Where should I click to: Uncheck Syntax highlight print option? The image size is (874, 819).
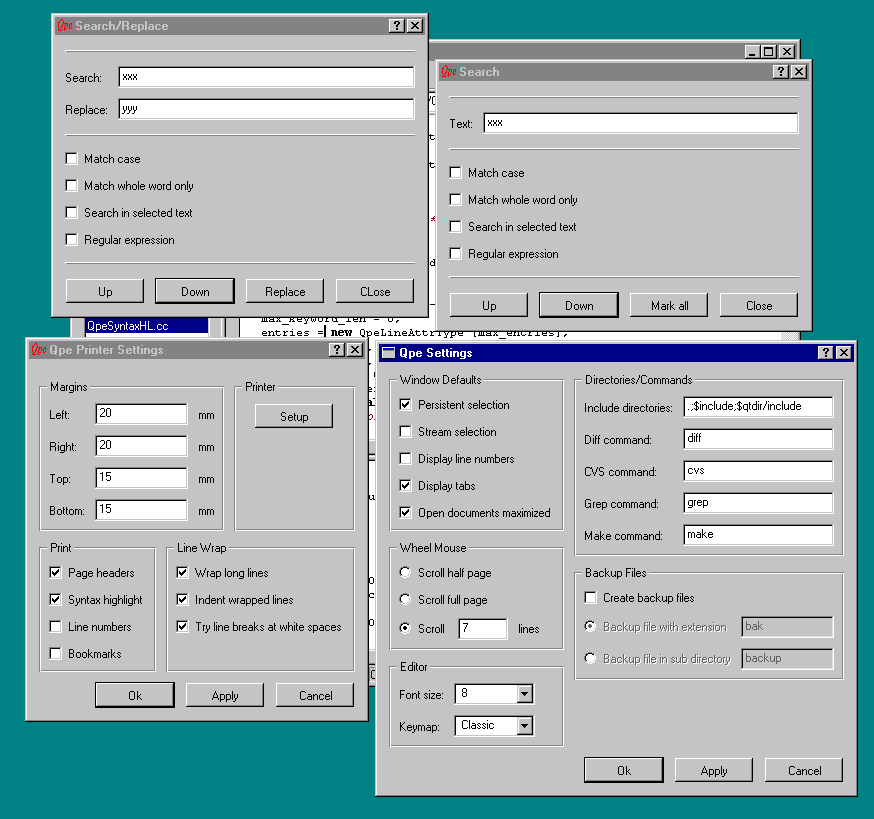point(55,600)
